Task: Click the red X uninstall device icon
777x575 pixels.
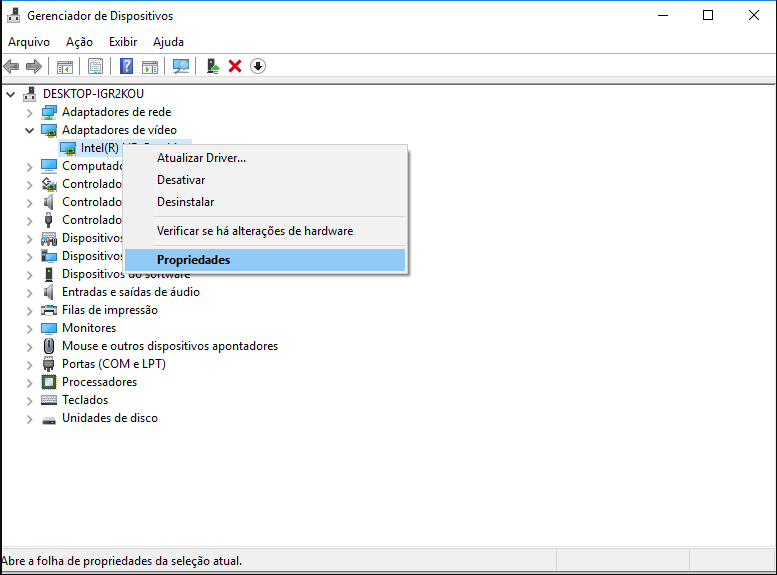Action: point(235,66)
